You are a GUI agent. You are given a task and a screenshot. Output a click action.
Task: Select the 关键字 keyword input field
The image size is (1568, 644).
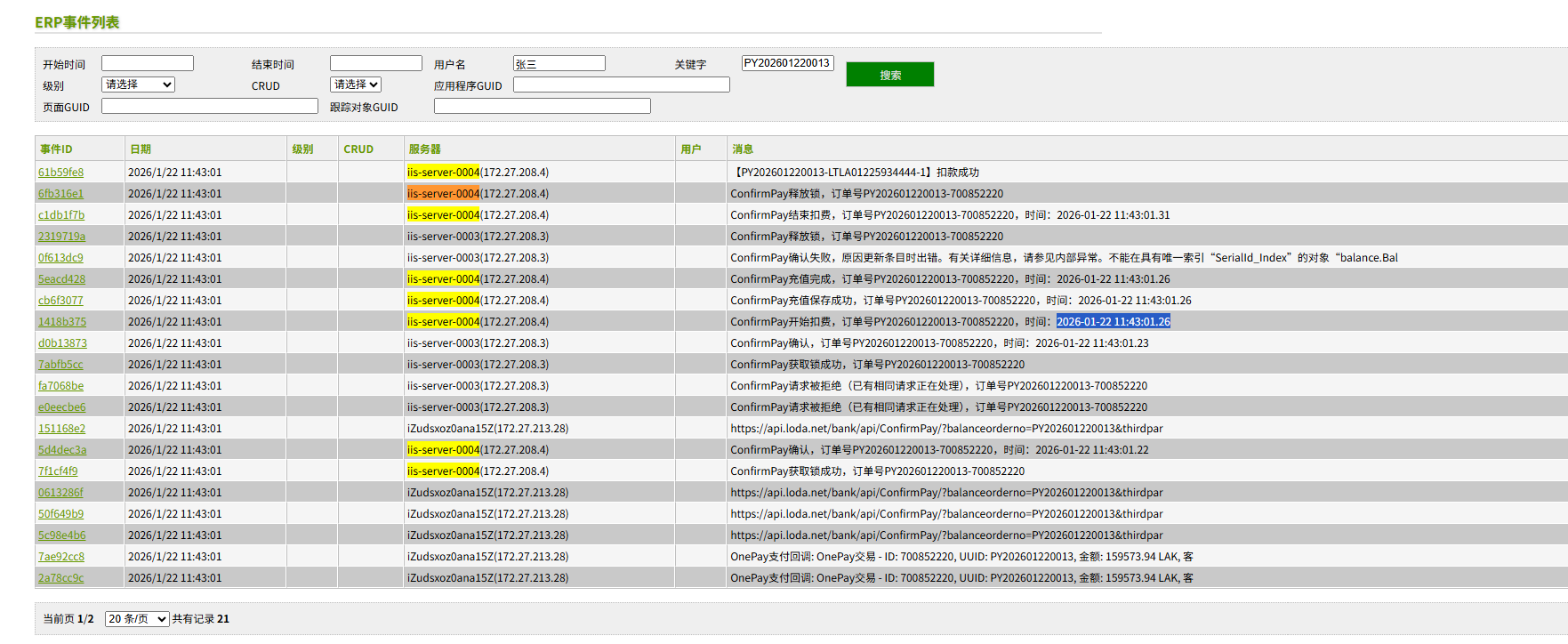tap(787, 63)
